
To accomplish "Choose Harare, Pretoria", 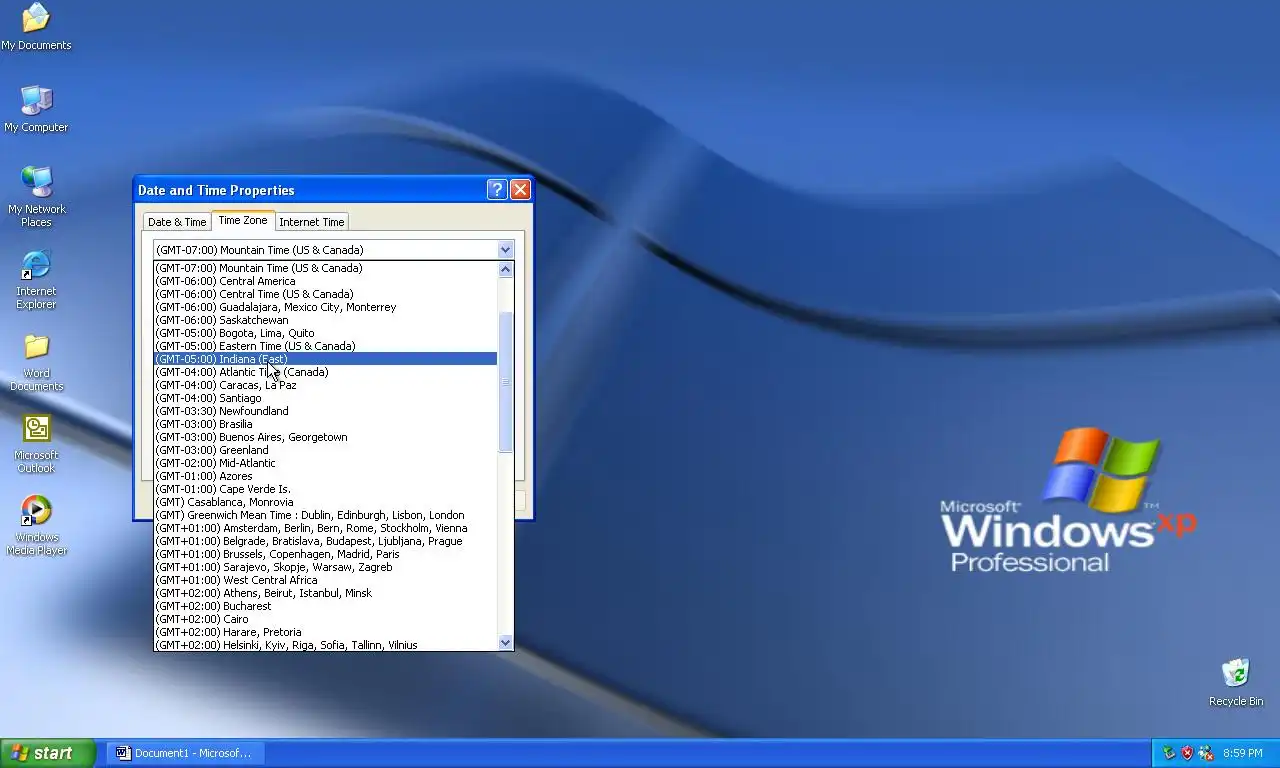I will (x=325, y=632).
